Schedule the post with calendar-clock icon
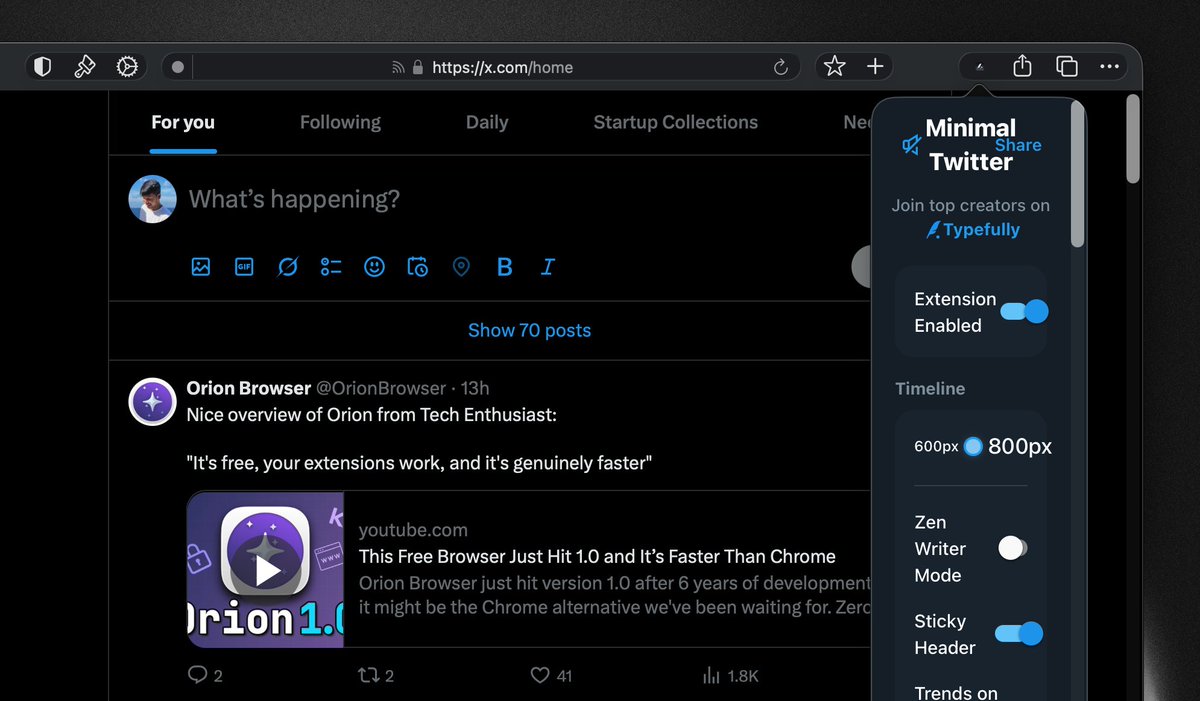1200x701 pixels. pyautogui.click(x=418, y=267)
